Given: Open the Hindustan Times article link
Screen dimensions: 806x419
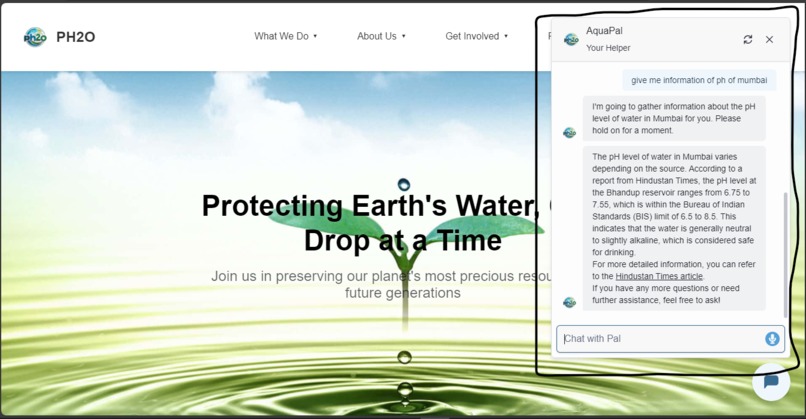Looking at the screenshot, I should click(x=659, y=276).
